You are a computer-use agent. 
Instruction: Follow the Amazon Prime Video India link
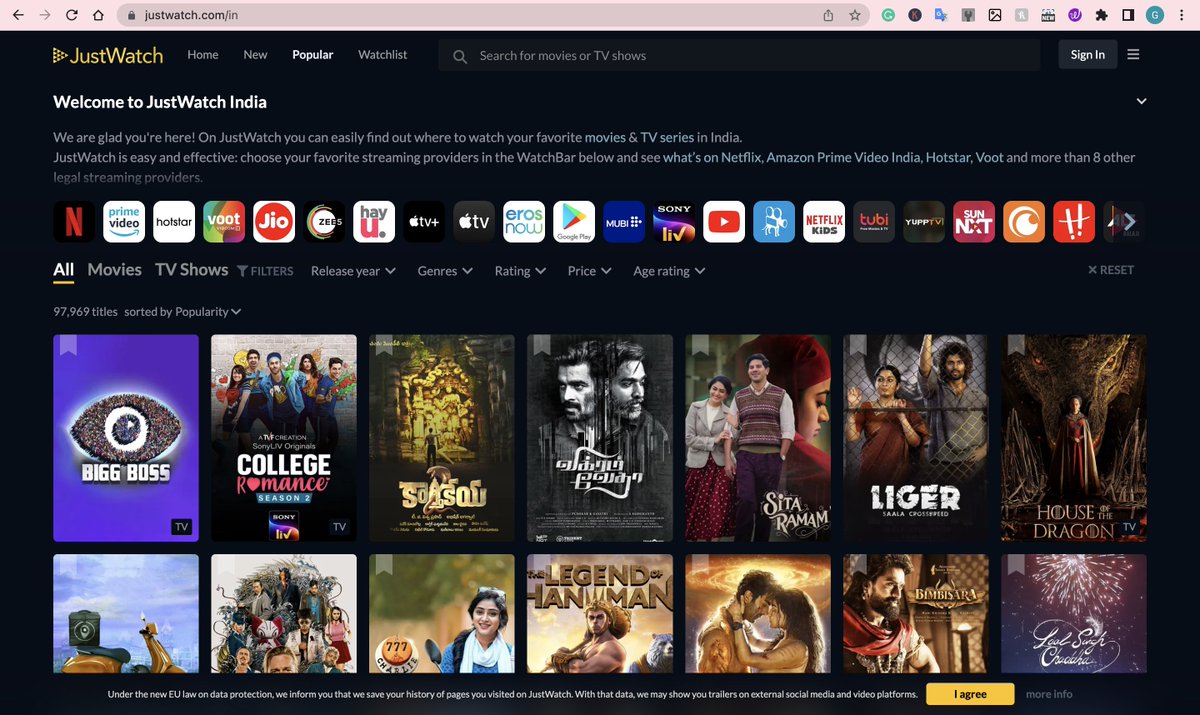844,158
